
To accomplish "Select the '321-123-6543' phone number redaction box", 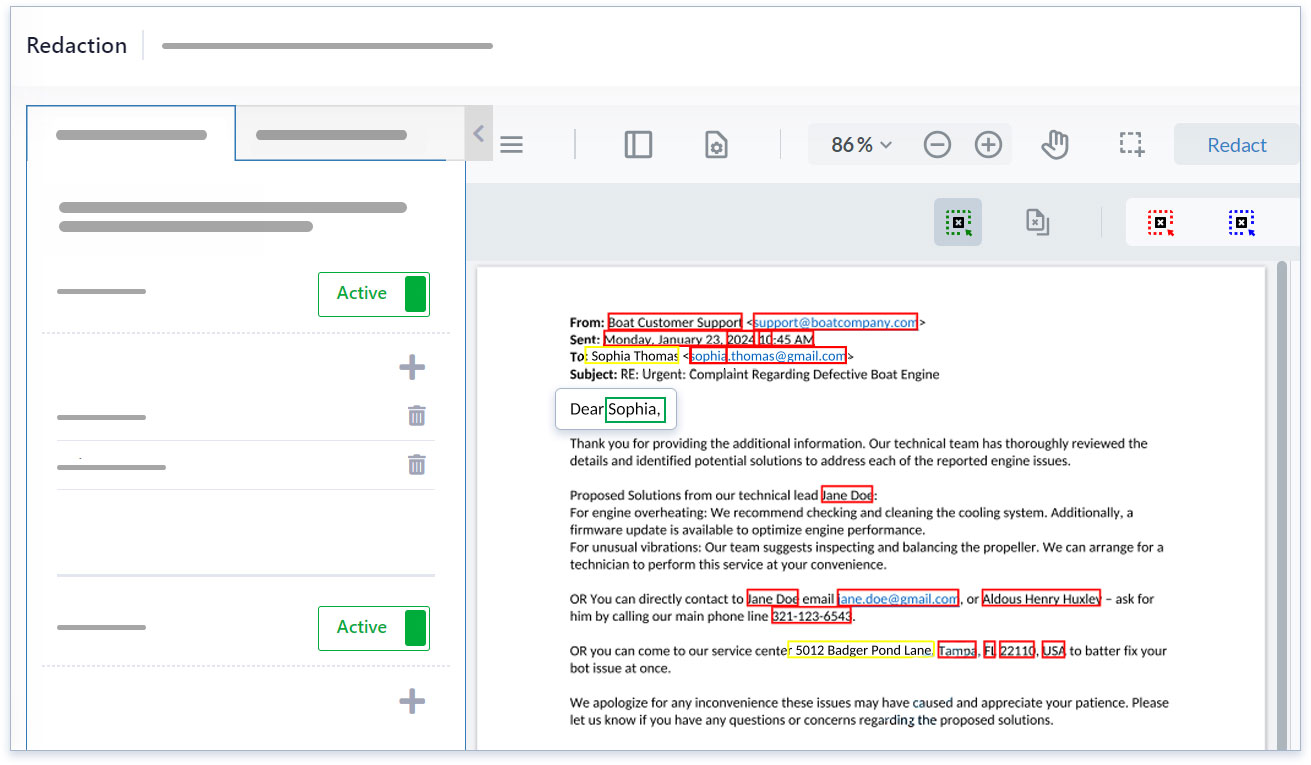I will 811,616.
